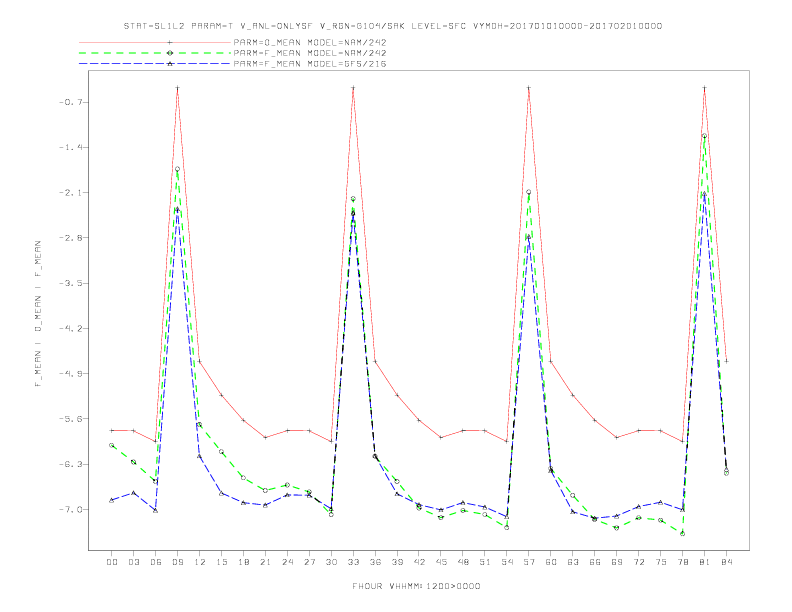Click the blue triangle marker at hour 00
Viewport: 792px width, 612px height.
click(x=112, y=500)
